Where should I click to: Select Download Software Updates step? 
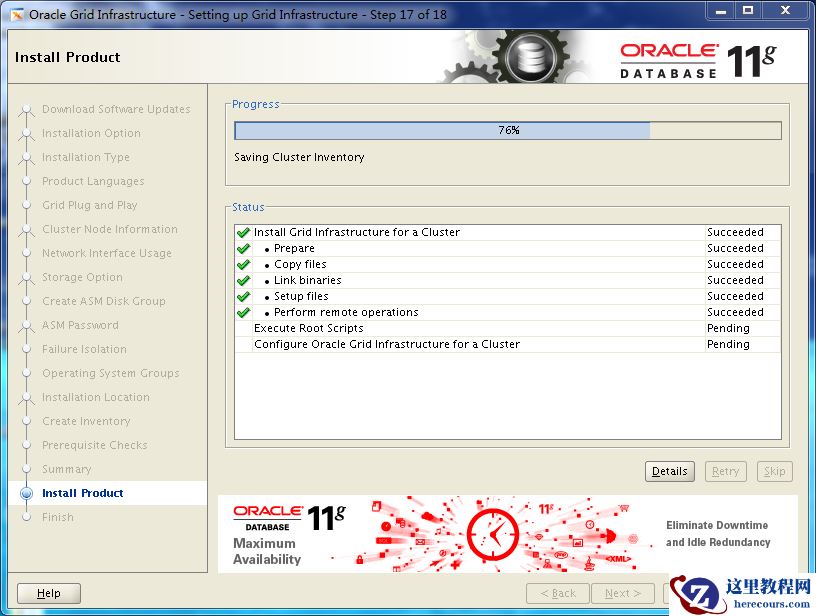(x=116, y=109)
